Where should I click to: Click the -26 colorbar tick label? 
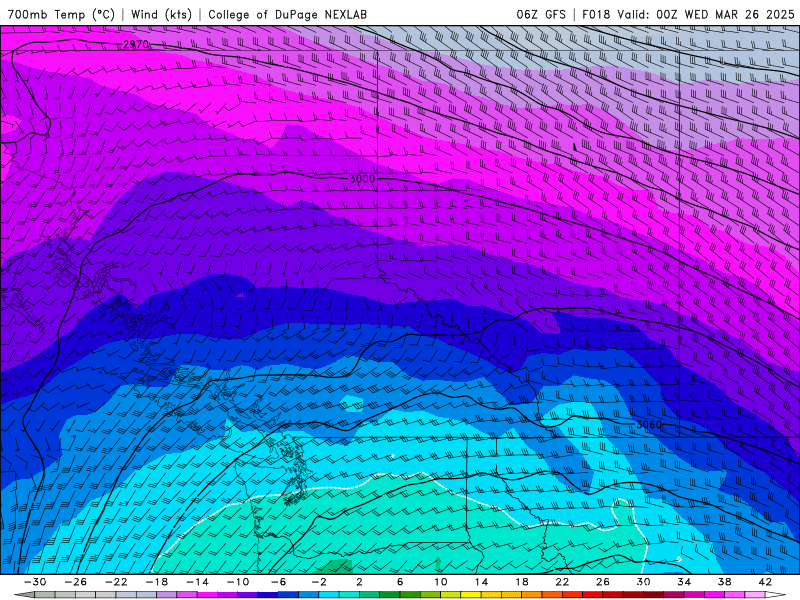(x=76, y=582)
